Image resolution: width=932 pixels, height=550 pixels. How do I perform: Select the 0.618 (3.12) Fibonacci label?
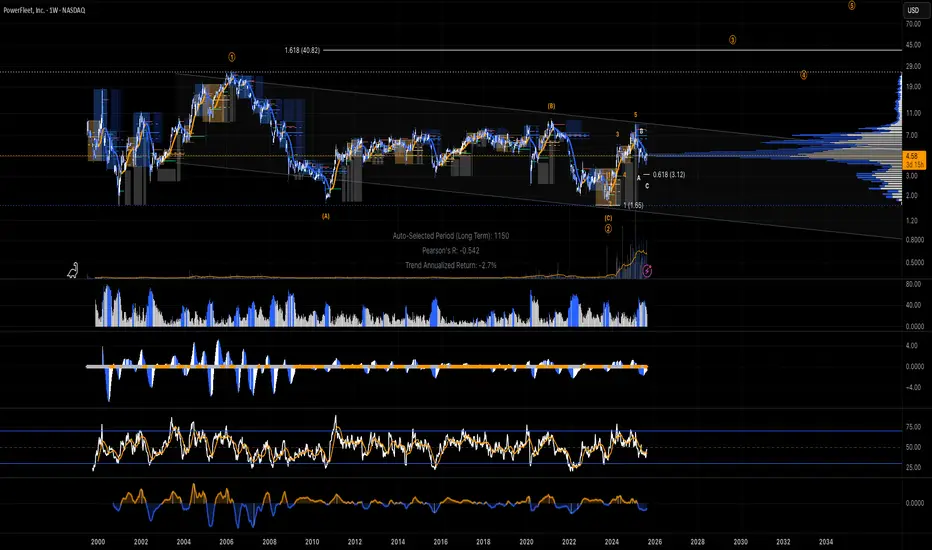pyautogui.click(x=669, y=175)
